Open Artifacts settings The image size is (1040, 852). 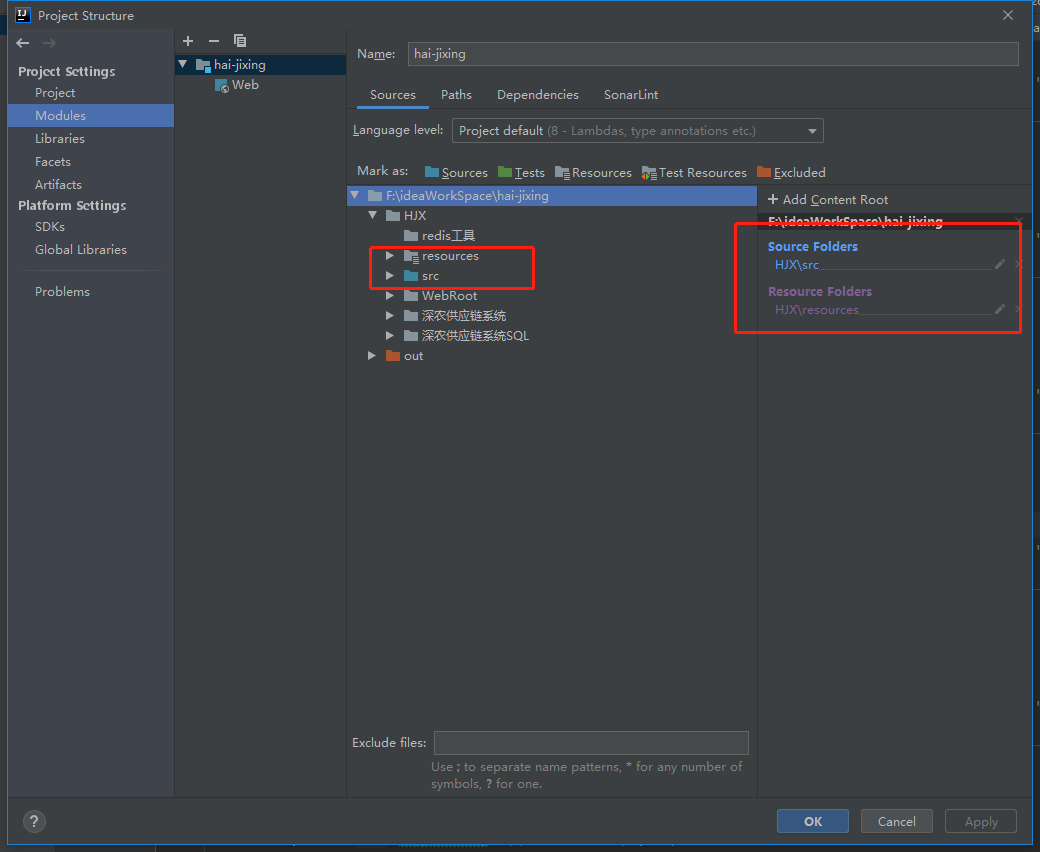coord(58,184)
